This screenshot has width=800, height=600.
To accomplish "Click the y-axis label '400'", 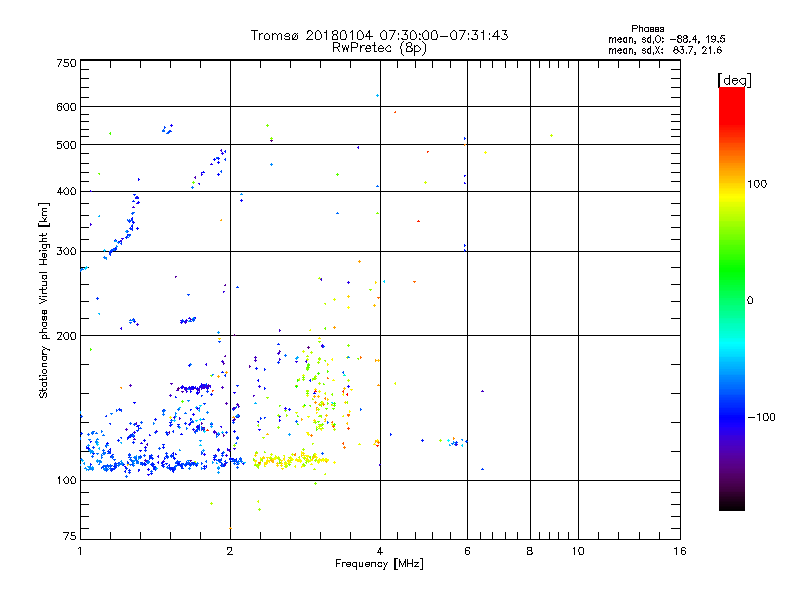I will [66, 192].
